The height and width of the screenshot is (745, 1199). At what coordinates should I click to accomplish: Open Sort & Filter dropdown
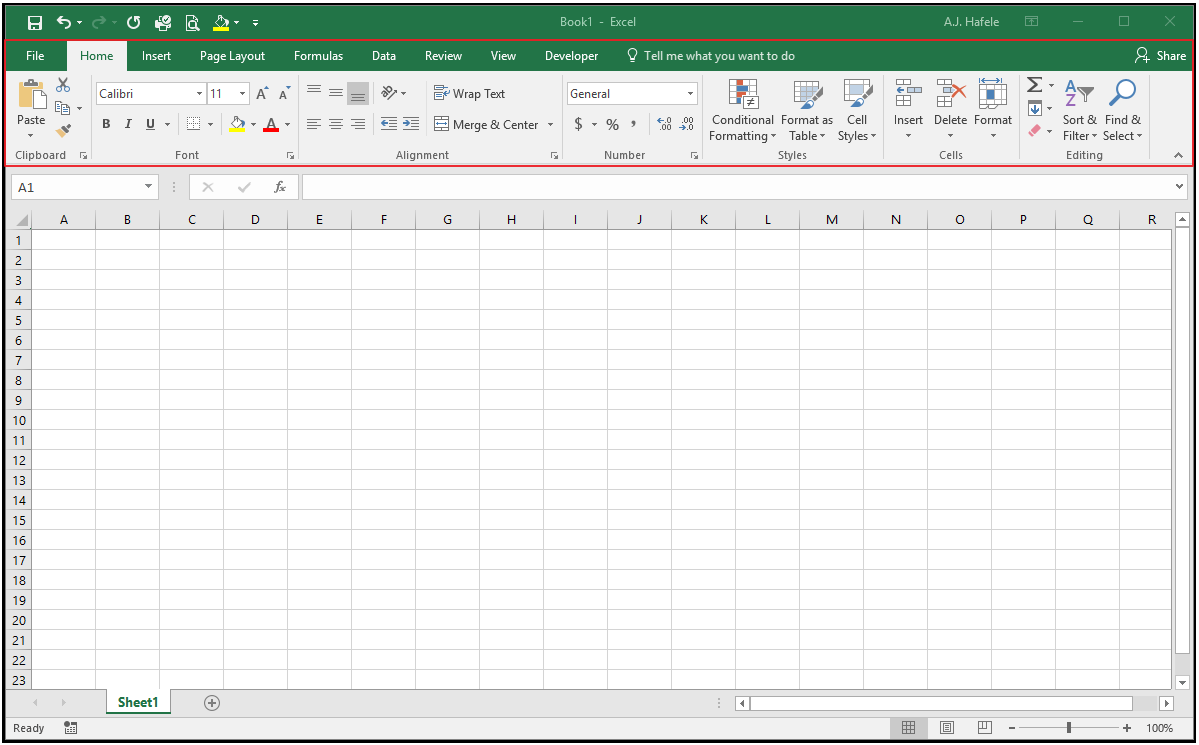click(1080, 111)
